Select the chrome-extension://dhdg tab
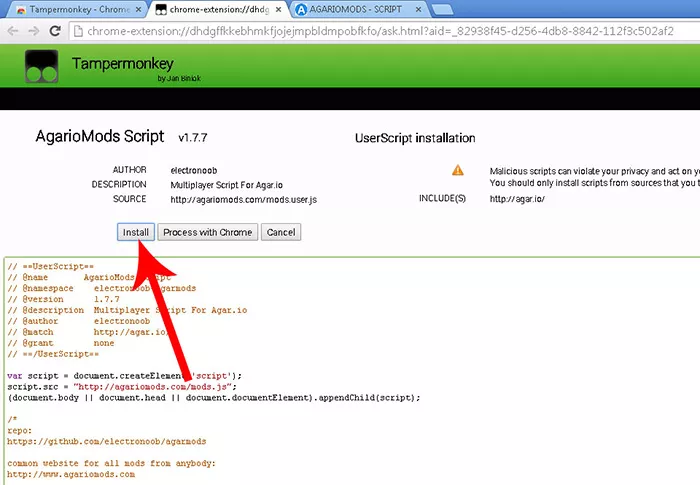 pyautogui.click(x=219, y=9)
